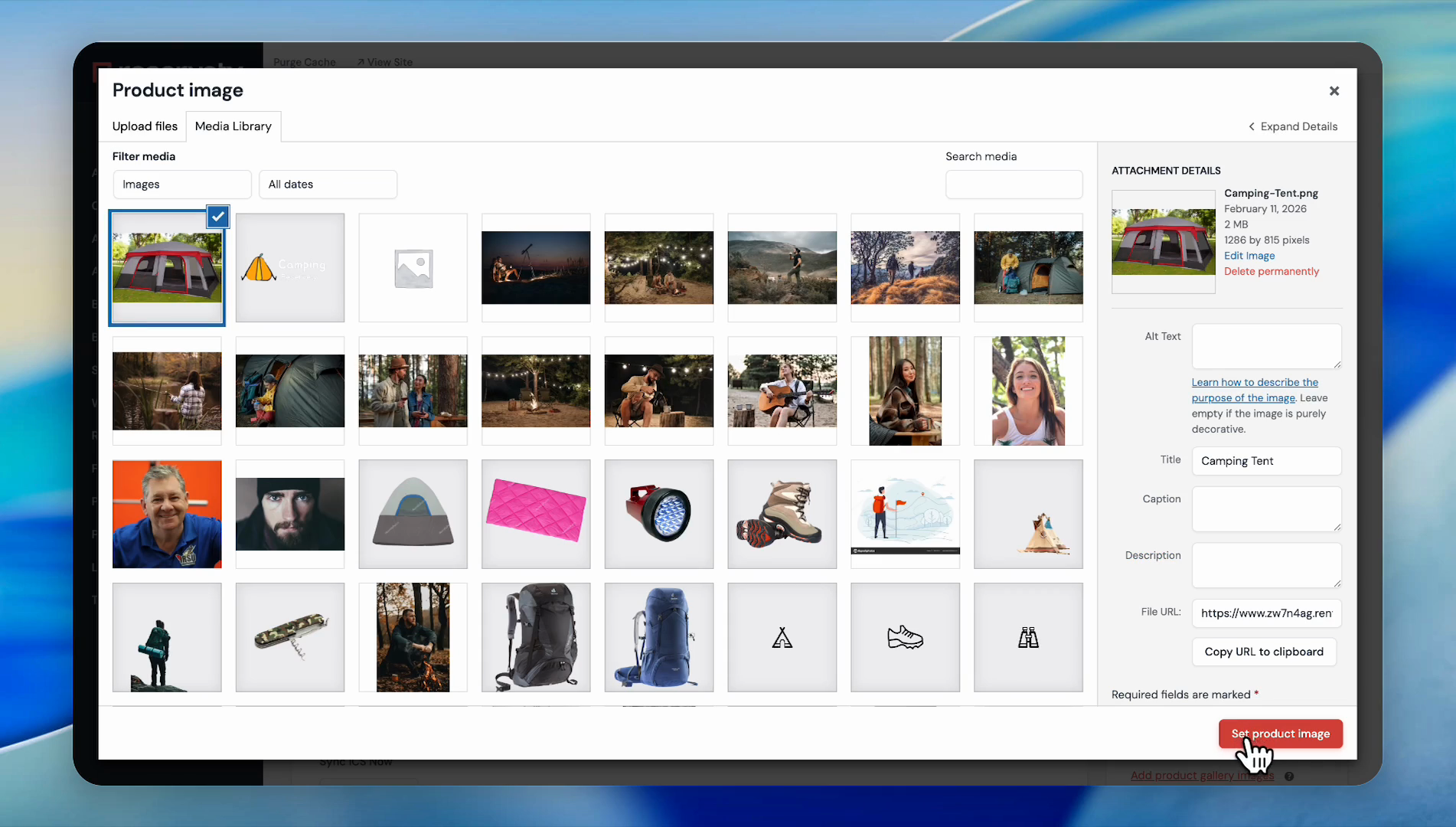Select the sneaker outline icon thumbnail
Image resolution: width=1456 pixels, height=827 pixels.
[906, 638]
